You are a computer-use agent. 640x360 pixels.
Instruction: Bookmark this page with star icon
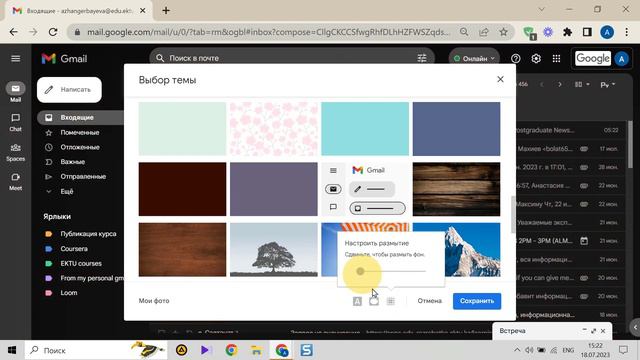tap(504, 32)
